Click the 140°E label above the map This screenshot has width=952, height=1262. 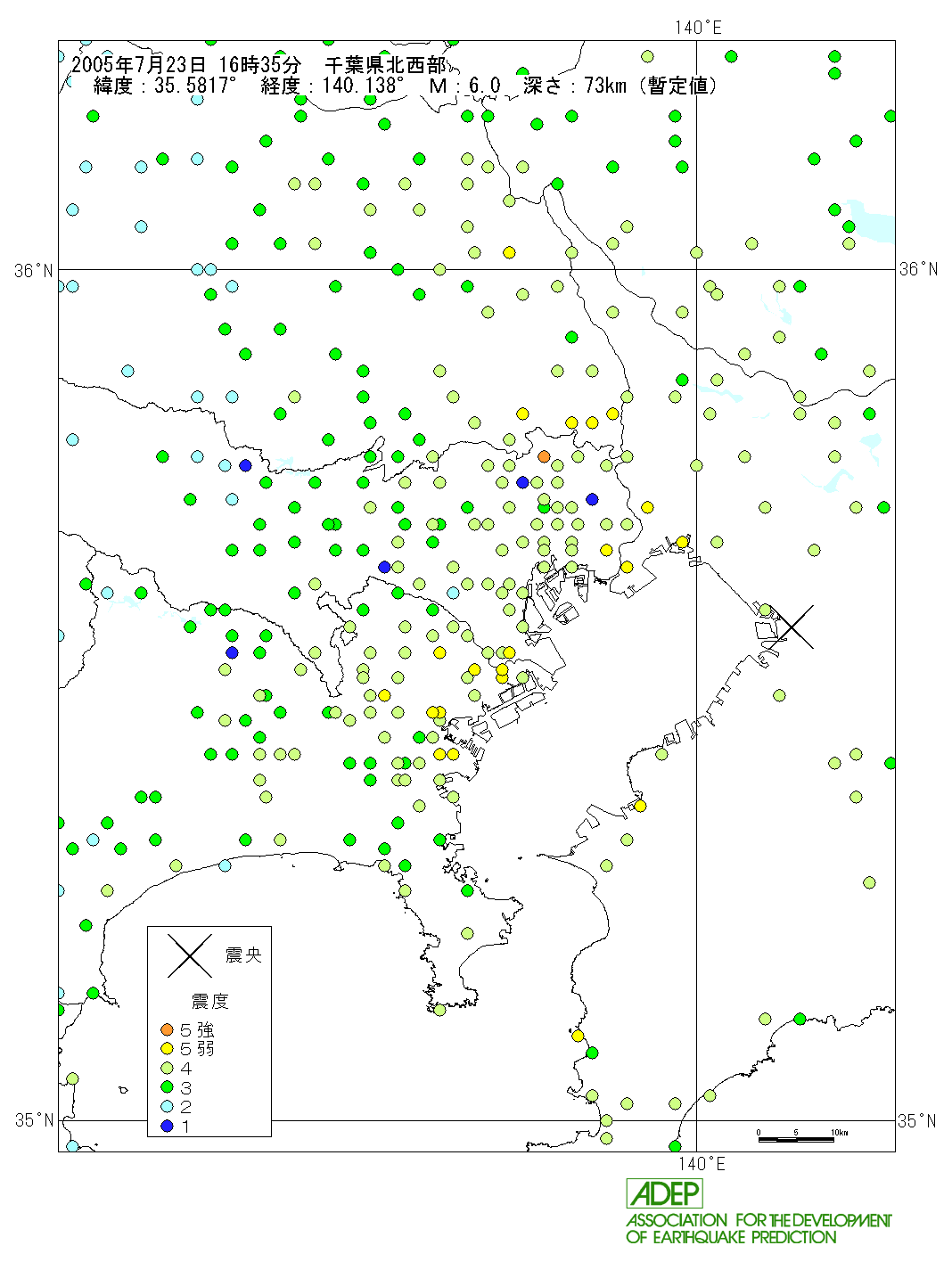698,28
